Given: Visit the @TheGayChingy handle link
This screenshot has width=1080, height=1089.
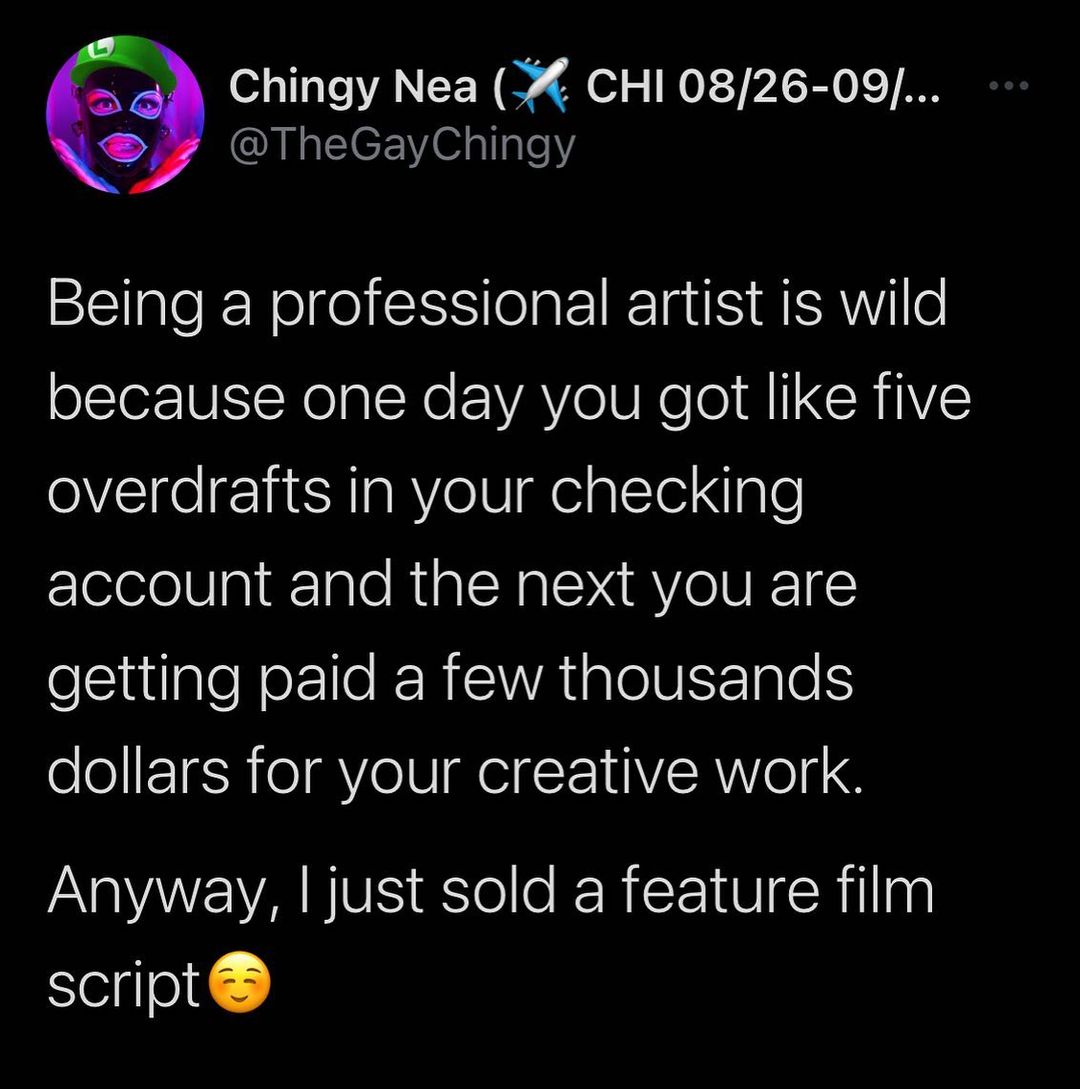Looking at the screenshot, I should pyautogui.click(x=402, y=146).
